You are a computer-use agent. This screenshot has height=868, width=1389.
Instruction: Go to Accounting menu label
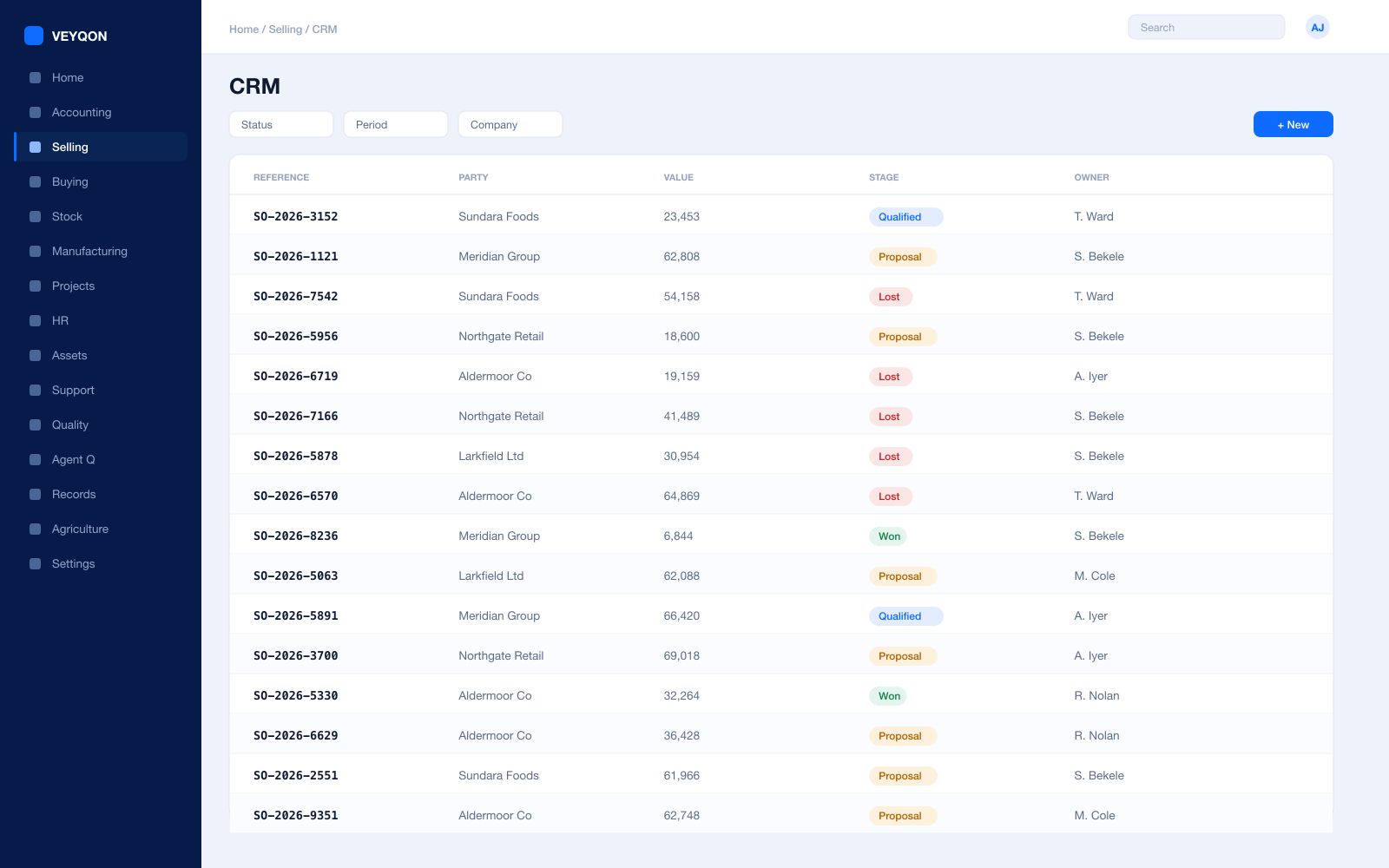click(x=82, y=112)
